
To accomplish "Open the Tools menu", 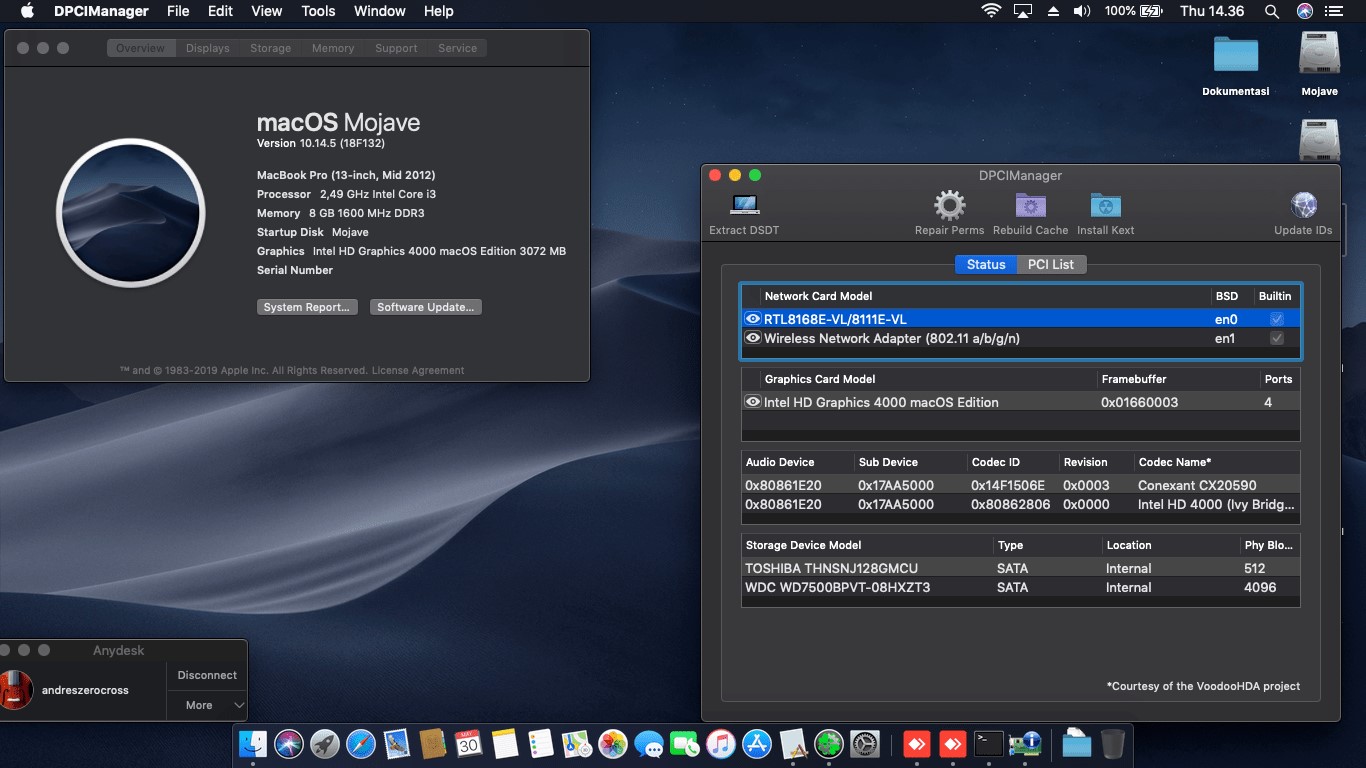I will tap(318, 11).
